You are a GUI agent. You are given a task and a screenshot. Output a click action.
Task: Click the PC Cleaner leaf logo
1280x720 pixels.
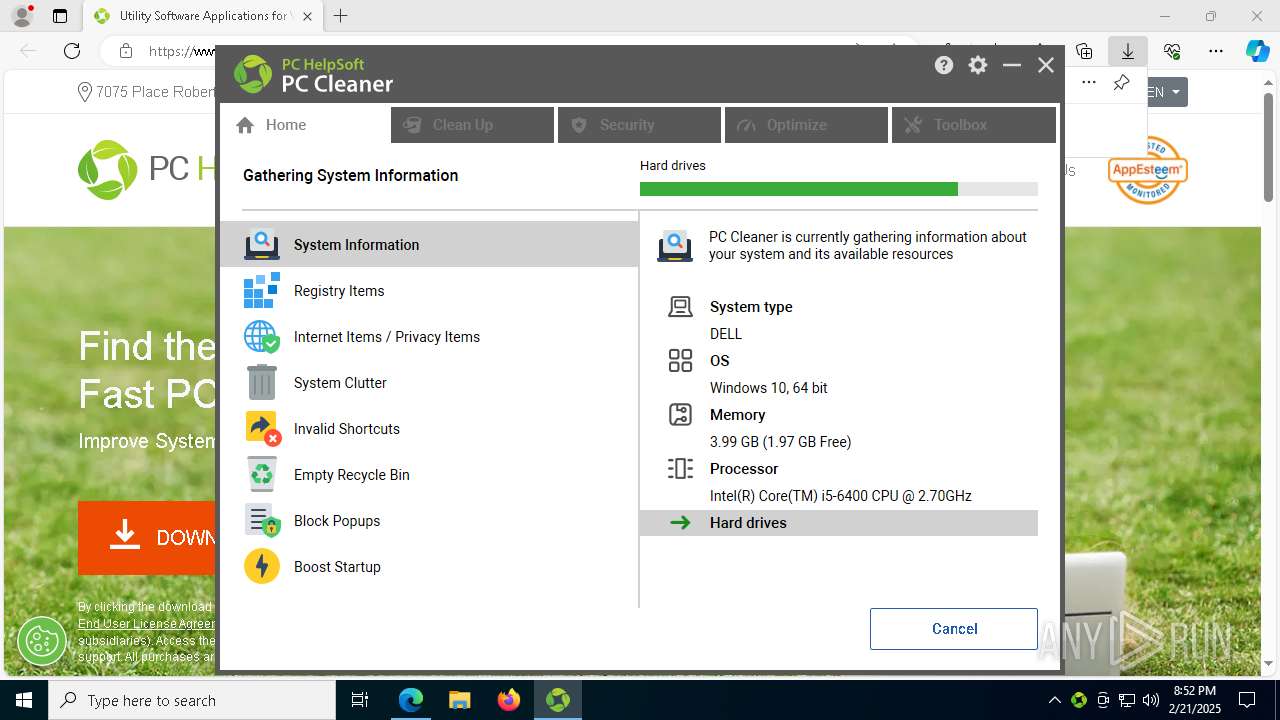253,74
